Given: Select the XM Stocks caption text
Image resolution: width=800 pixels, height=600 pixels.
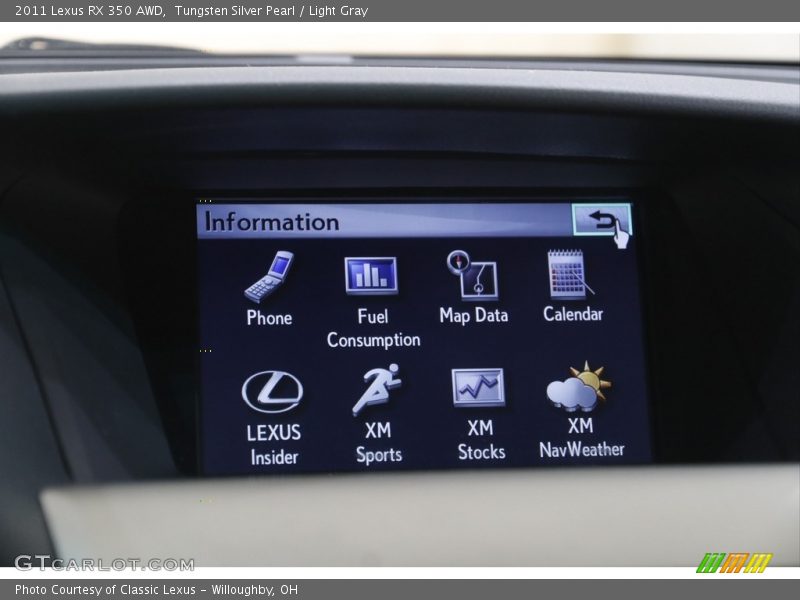Looking at the screenshot, I should click(x=481, y=441).
